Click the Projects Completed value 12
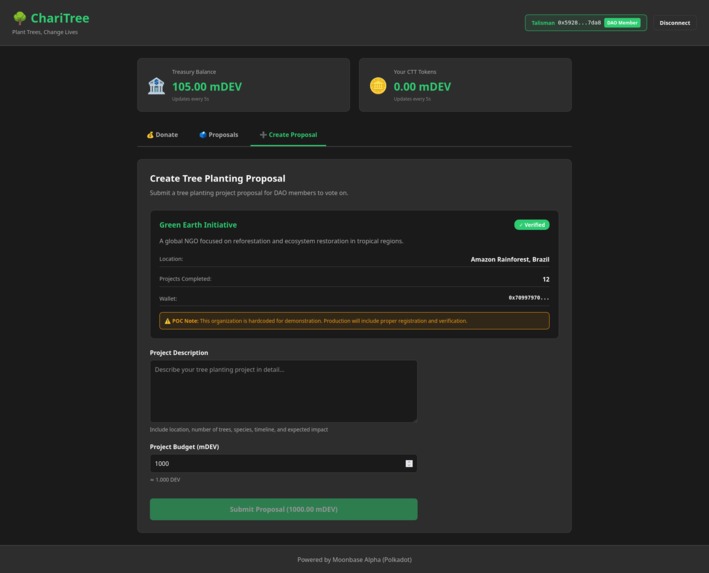Image resolution: width=709 pixels, height=573 pixels. [x=546, y=279]
